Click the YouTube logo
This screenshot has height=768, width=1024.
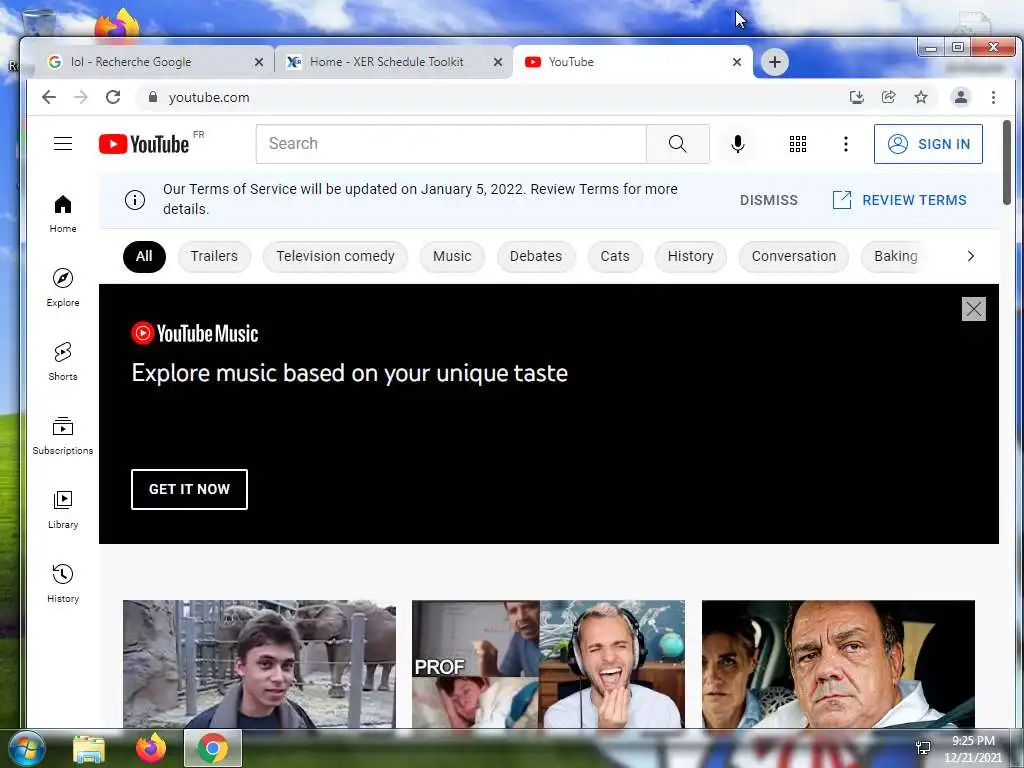(145, 144)
